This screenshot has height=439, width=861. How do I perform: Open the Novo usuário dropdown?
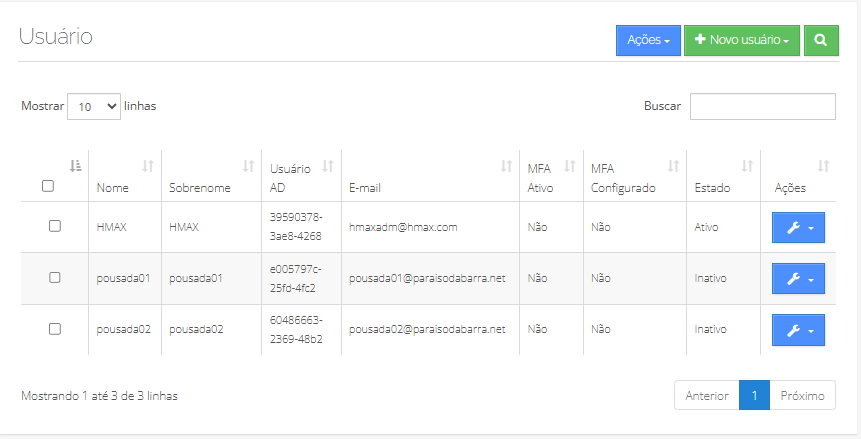pyautogui.click(x=741, y=40)
